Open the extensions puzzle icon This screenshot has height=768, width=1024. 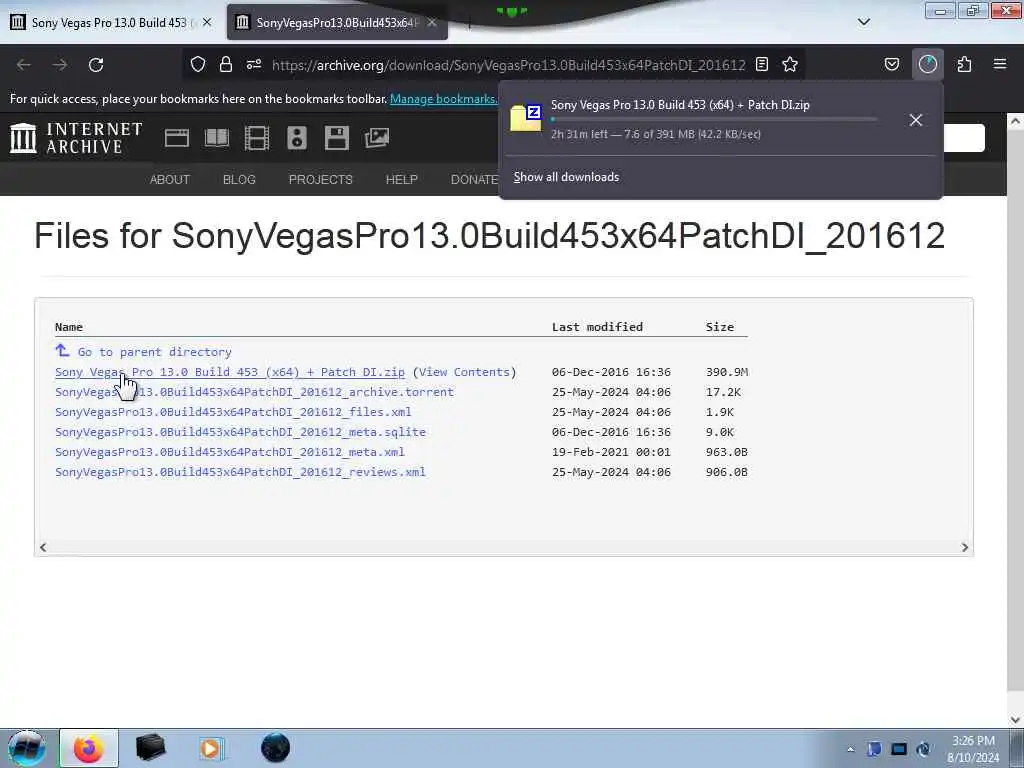point(964,64)
